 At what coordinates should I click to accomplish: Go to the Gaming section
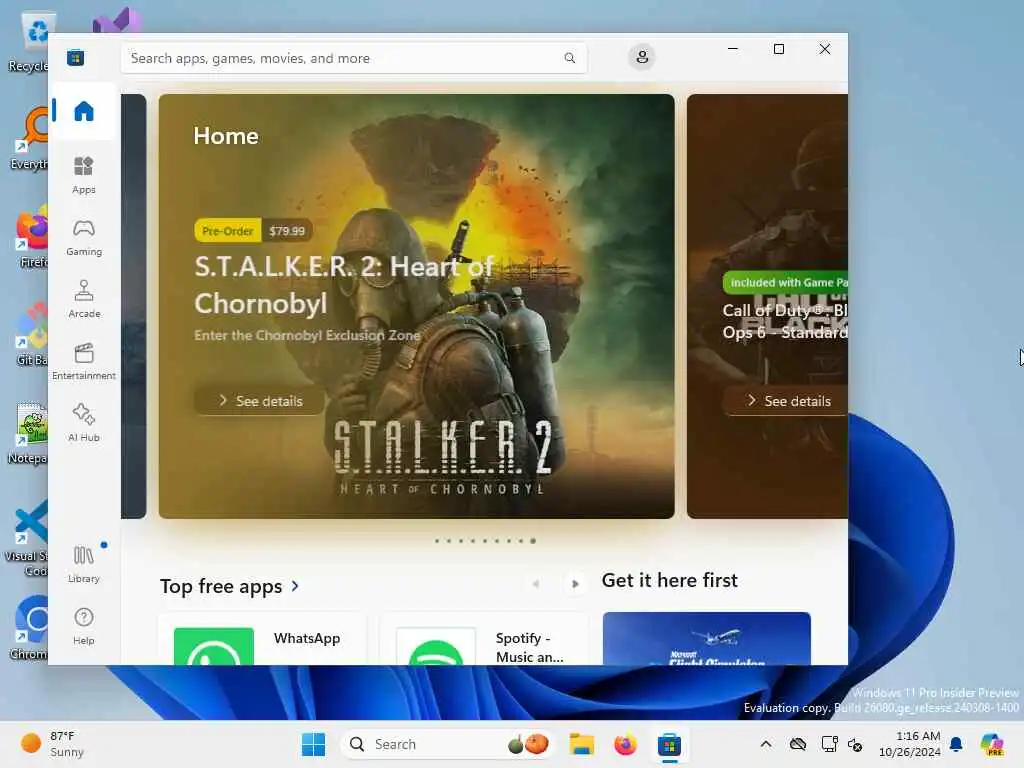84,238
